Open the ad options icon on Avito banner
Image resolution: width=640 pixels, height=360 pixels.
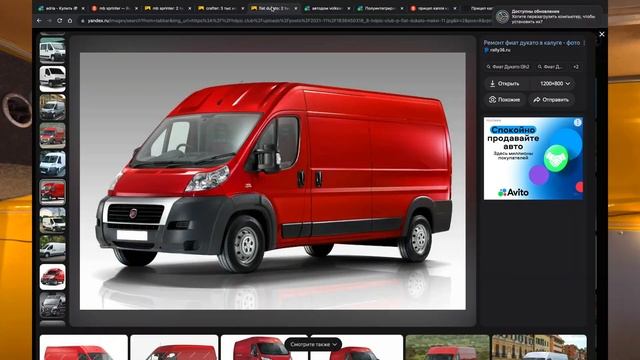click(578, 122)
